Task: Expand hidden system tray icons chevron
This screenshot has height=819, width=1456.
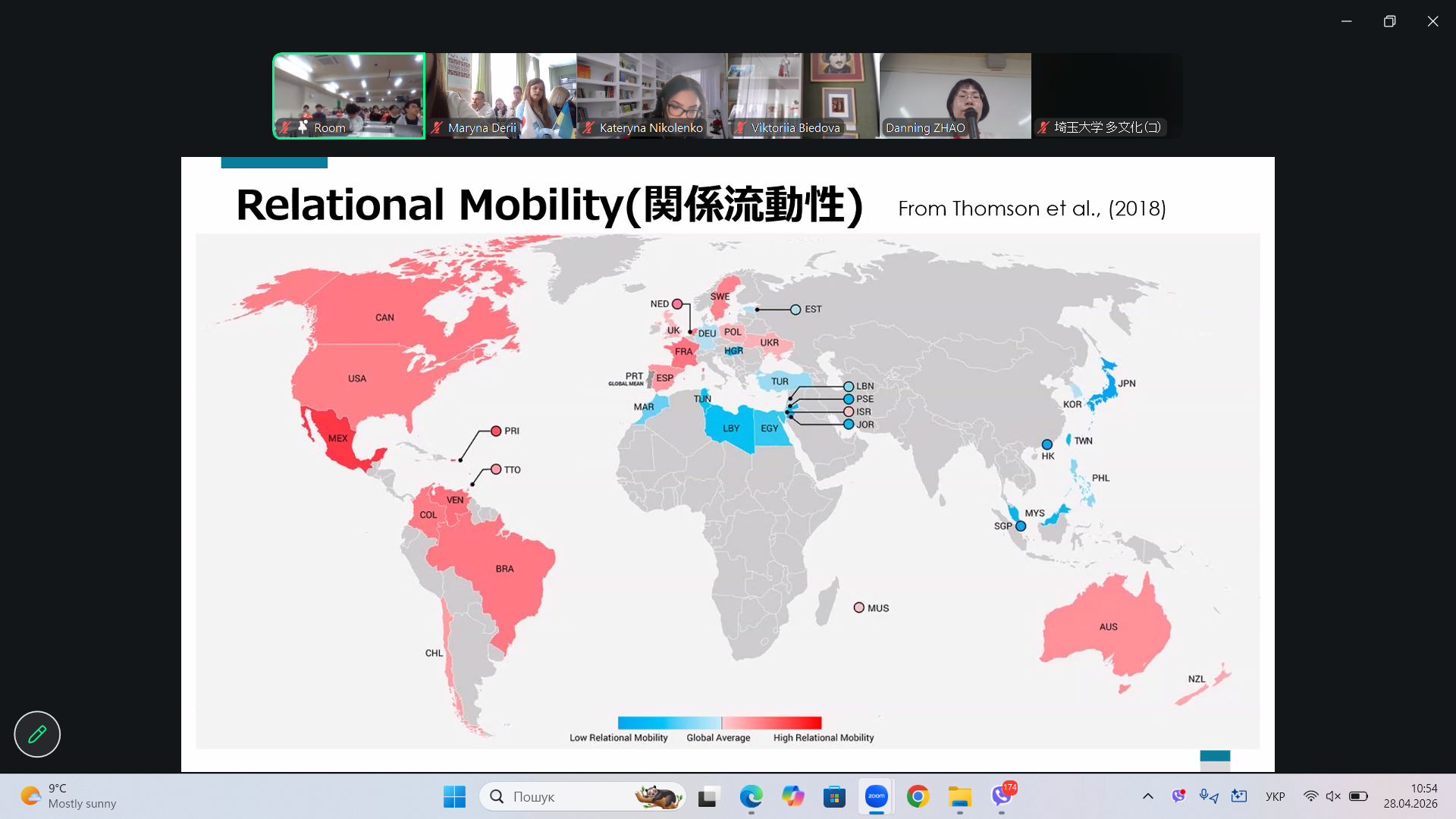Action: [x=1147, y=796]
